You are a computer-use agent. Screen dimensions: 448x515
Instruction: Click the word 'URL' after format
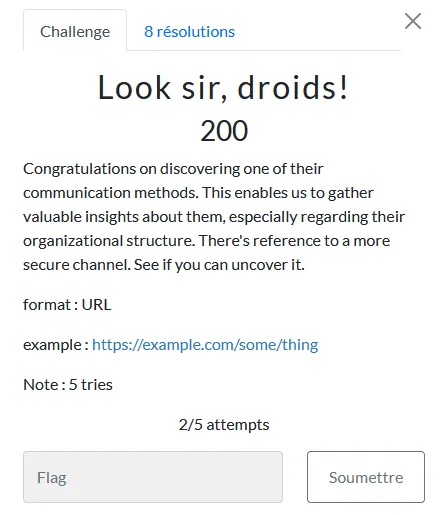click(97, 305)
